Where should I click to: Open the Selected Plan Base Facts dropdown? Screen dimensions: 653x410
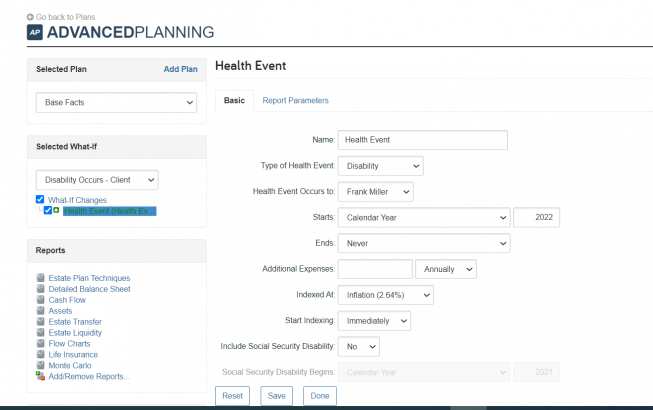116,102
